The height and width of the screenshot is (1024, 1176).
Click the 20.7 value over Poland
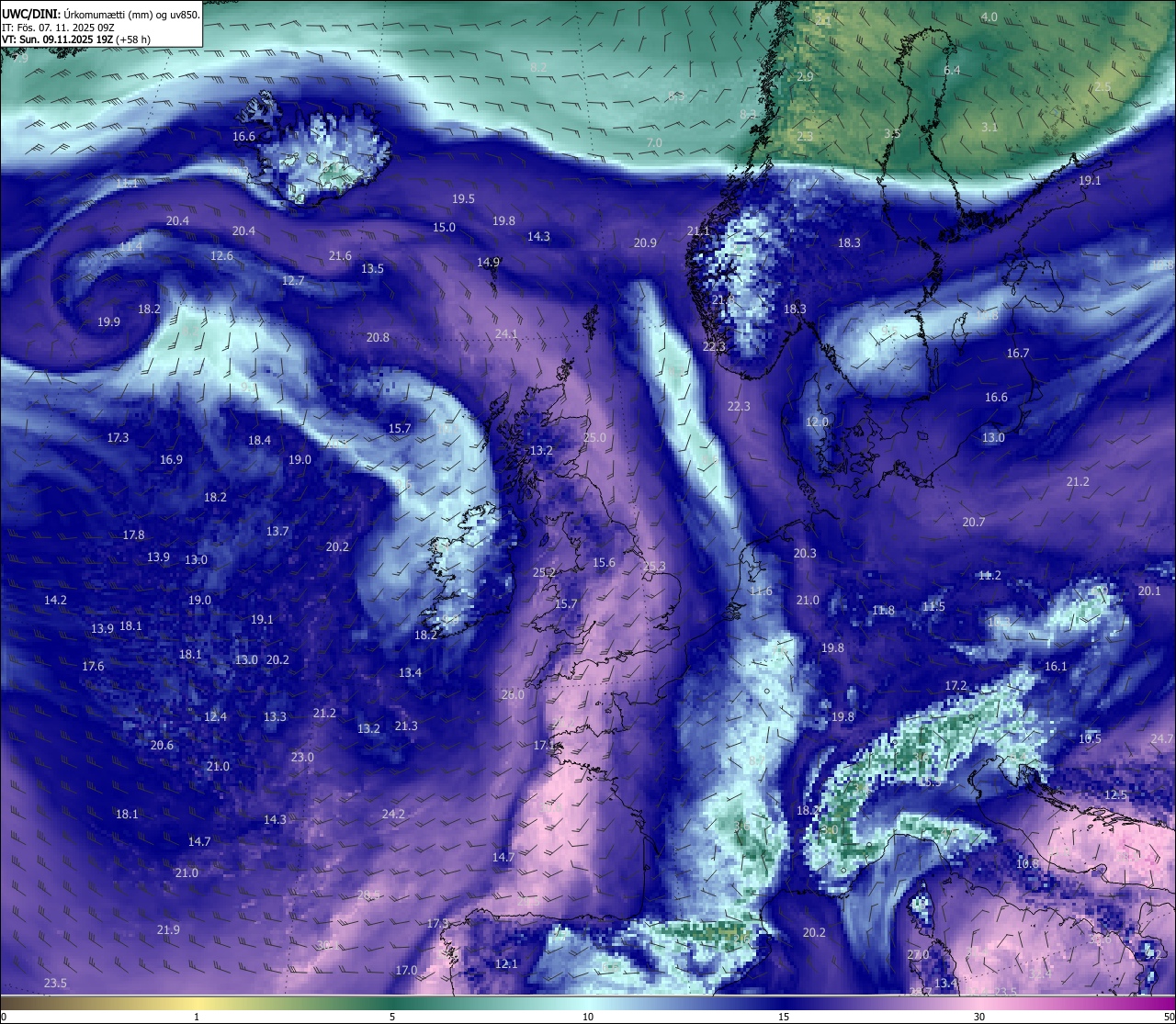tap(974, 522)
